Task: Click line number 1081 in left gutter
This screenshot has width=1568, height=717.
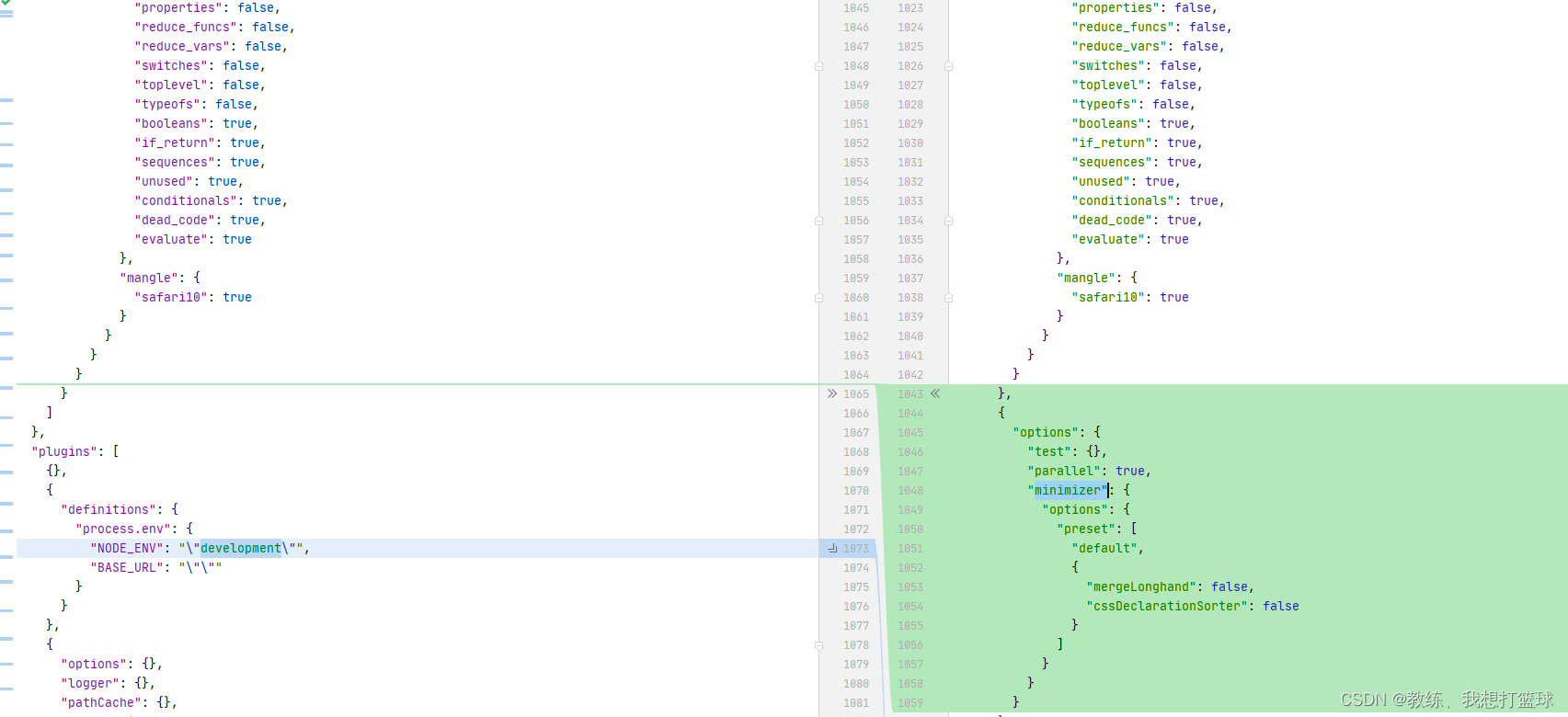Action: click(x=856, y=703)
